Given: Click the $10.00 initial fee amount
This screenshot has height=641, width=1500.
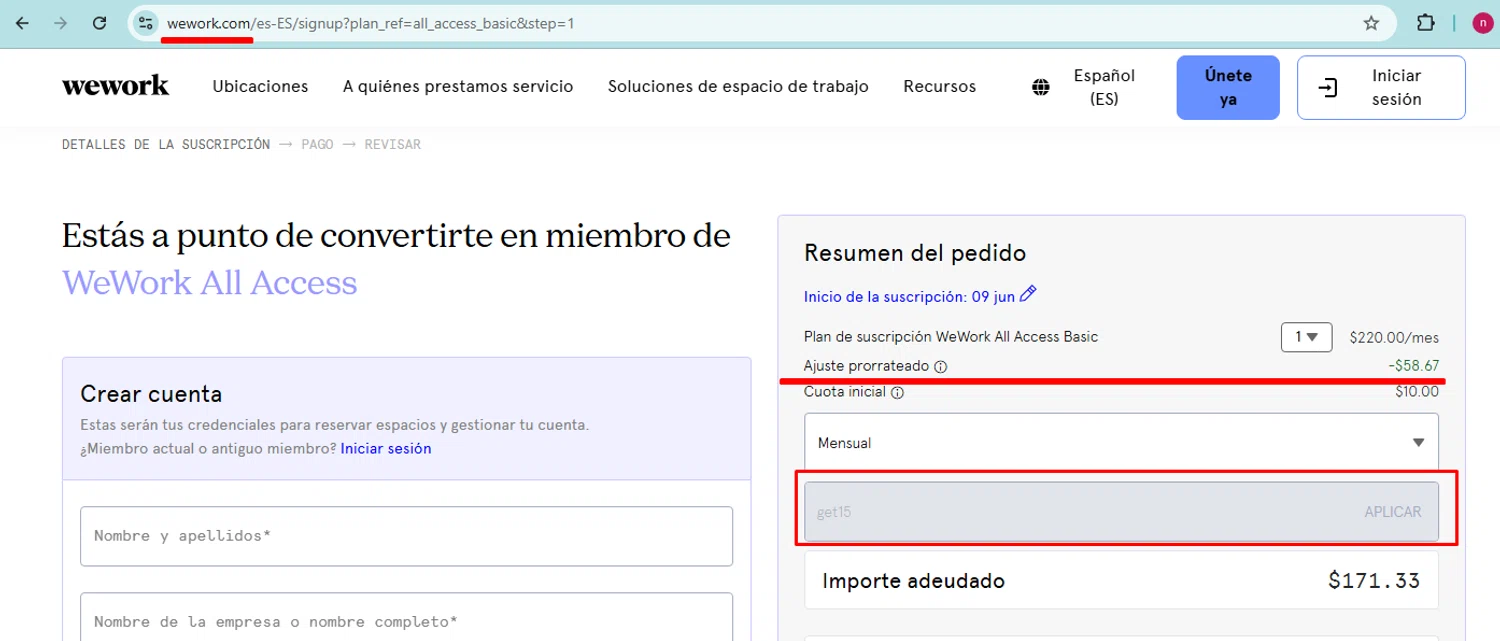Looking at the screenshot, I should (1417, 392).
